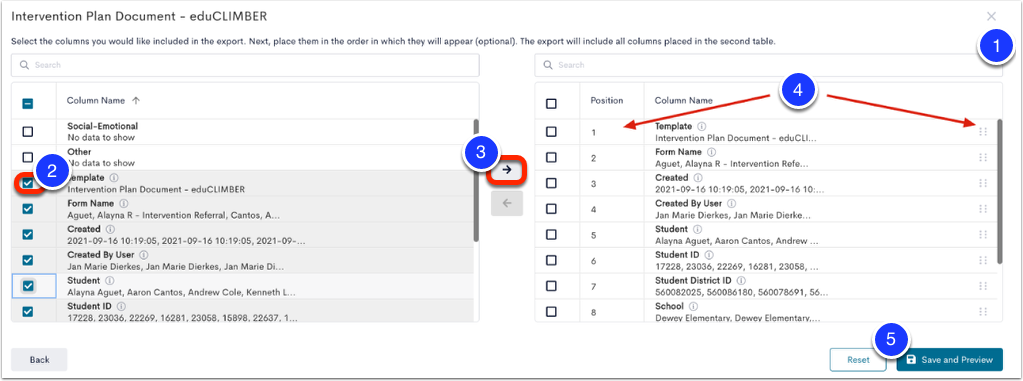Image resolution: width=1023 pixels, height=381 pixels.
Task: Click the info icon next to School
Action: [x=693, y=307]
